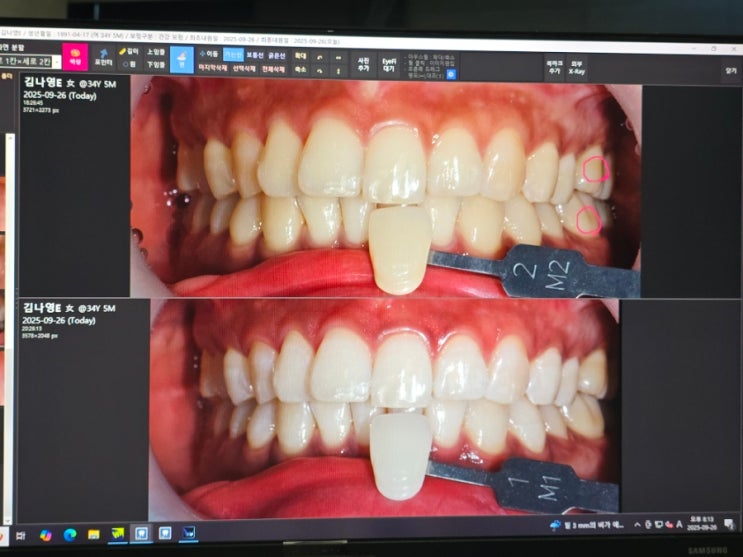
Task: Open the green-yellow app icon in taskbar
Action: coord(118,534)
